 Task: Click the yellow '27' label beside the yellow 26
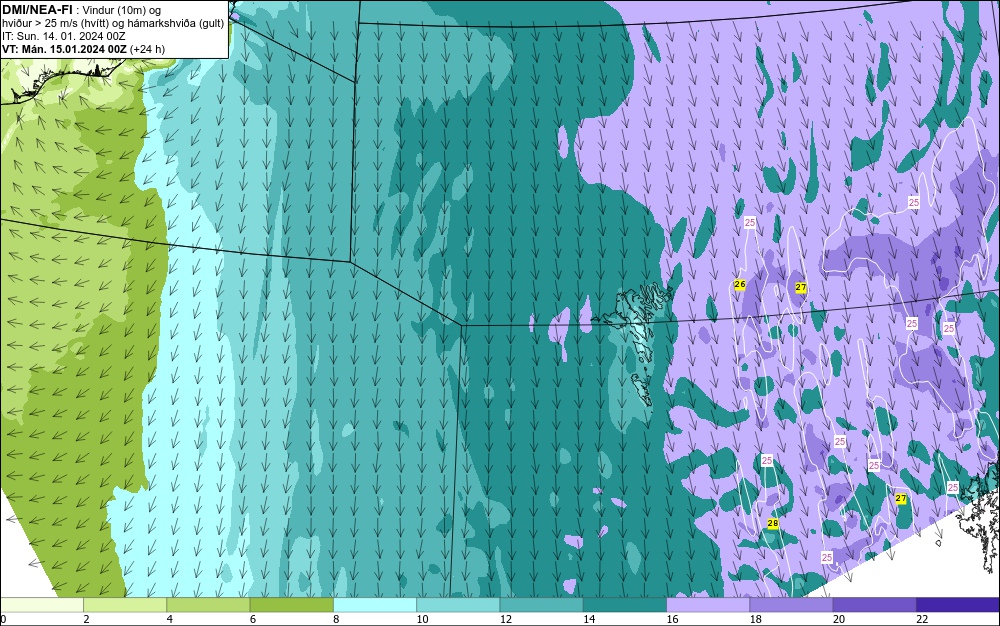800,288
